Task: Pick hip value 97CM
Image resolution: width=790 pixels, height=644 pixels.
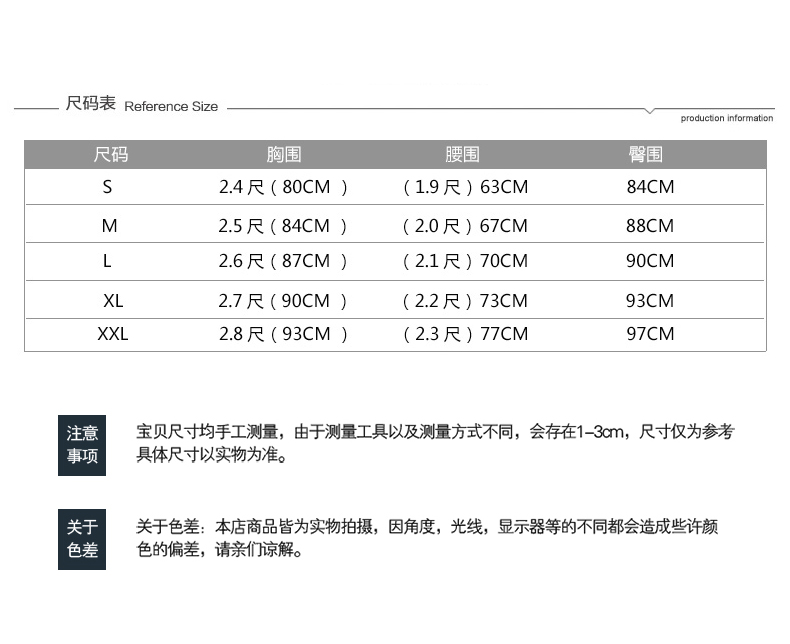Action: click(x=650, y=334)
